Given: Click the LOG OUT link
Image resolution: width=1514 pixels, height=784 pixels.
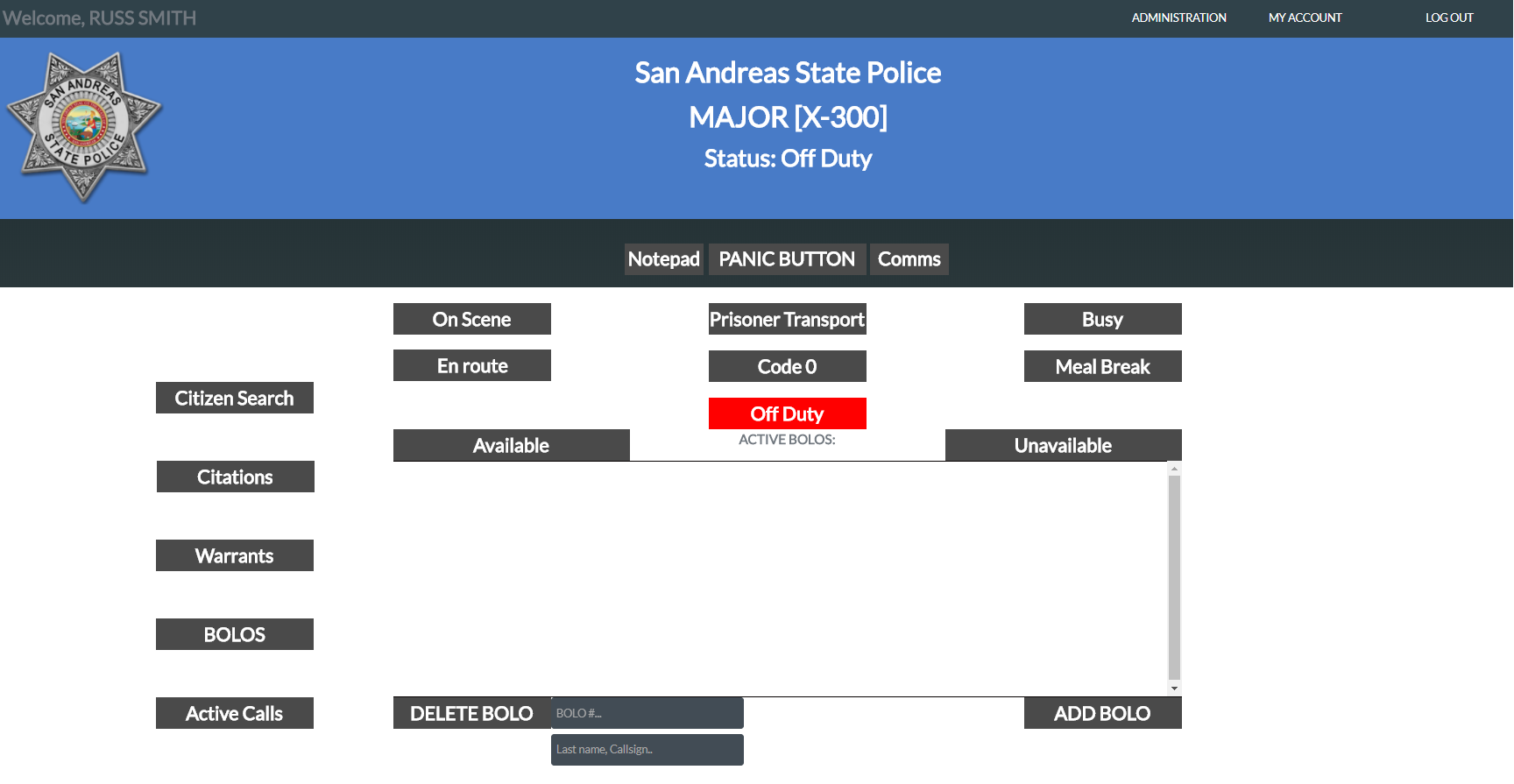Looking at the screenshot, I should point(1449,18).
